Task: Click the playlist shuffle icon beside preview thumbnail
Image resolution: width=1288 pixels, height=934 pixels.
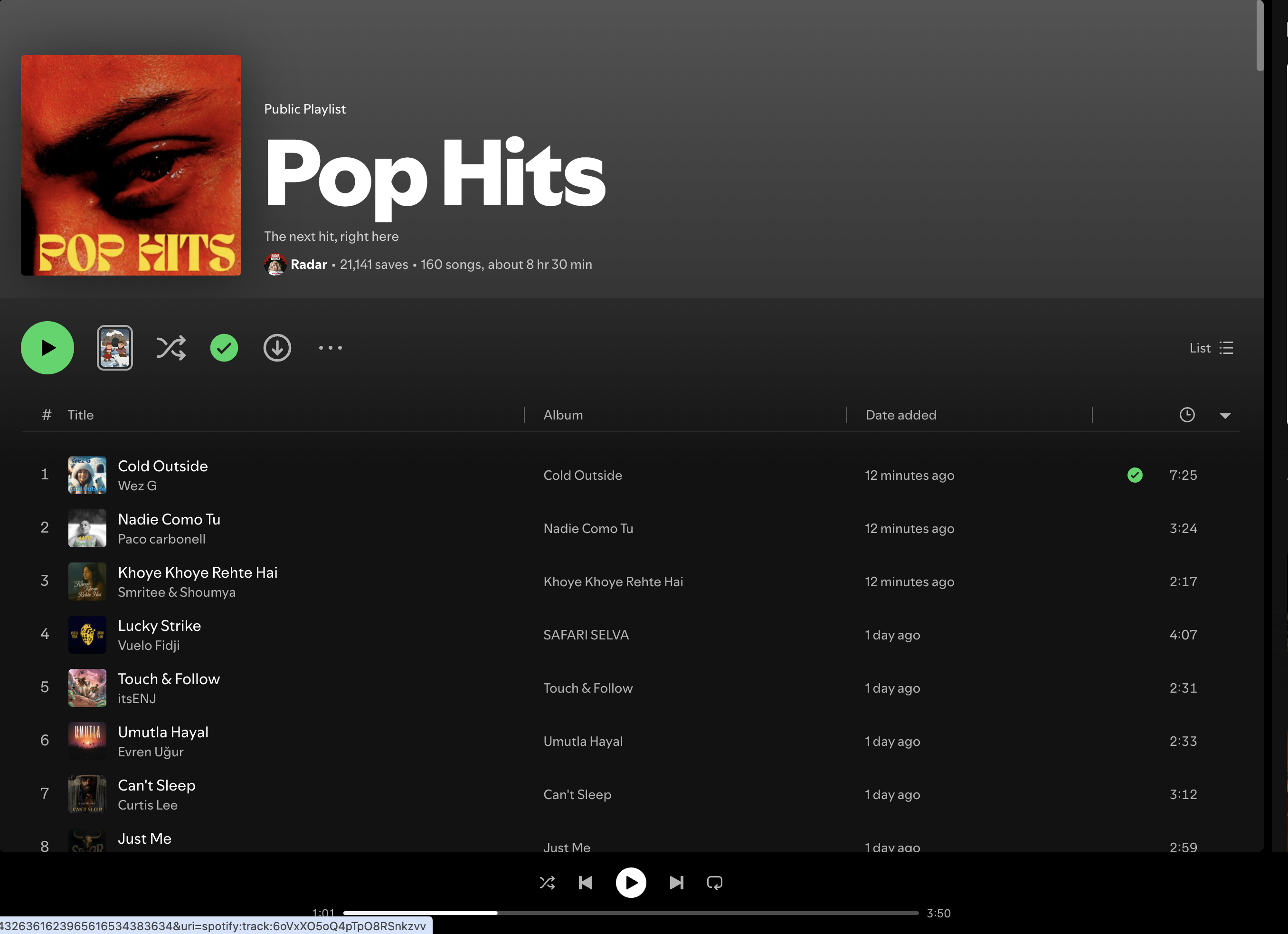Action: click(171, 348)
